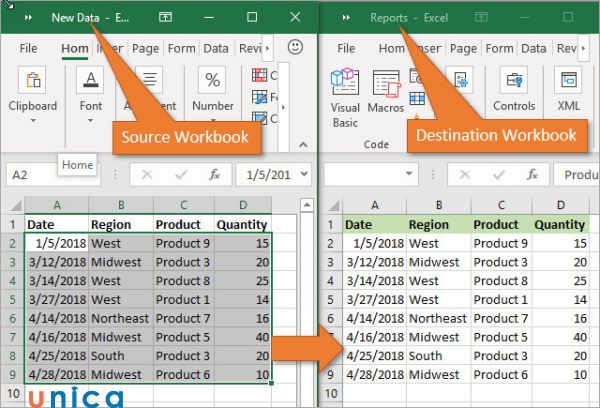Expand the Number group dropdown arrow
Screen dimensions: 600x408
coord(212,121)
